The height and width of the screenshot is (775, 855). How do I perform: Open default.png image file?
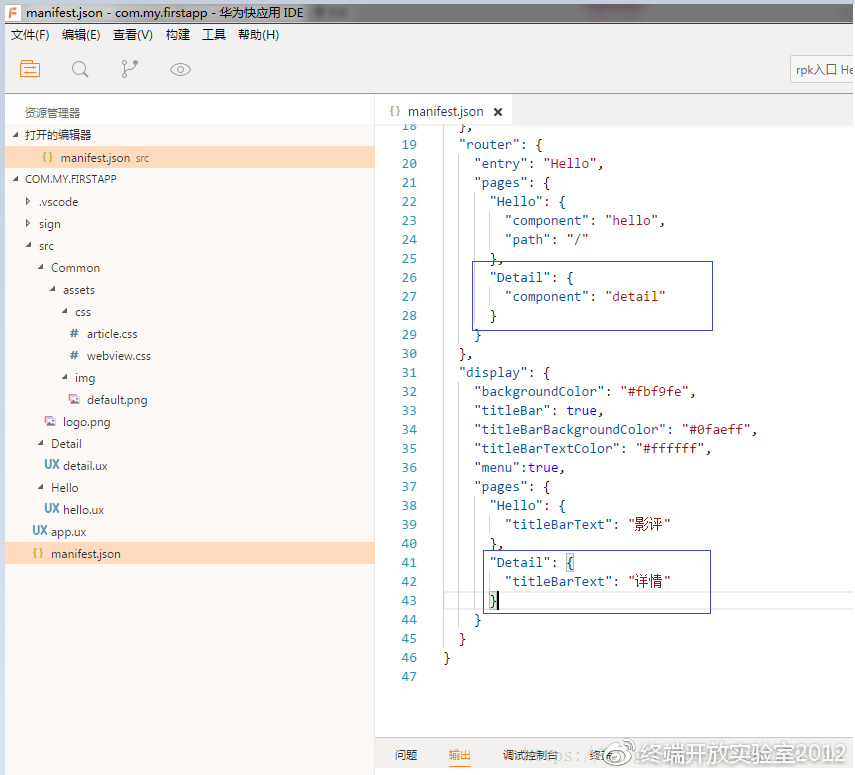tap(116, 400)
